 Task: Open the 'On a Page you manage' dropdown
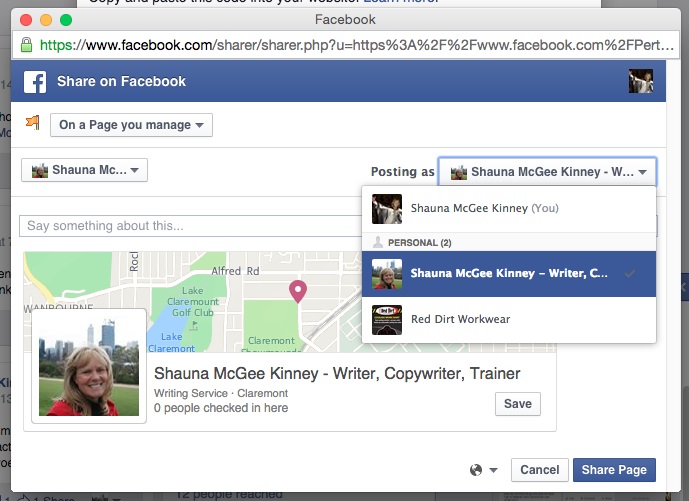[131, 125]
